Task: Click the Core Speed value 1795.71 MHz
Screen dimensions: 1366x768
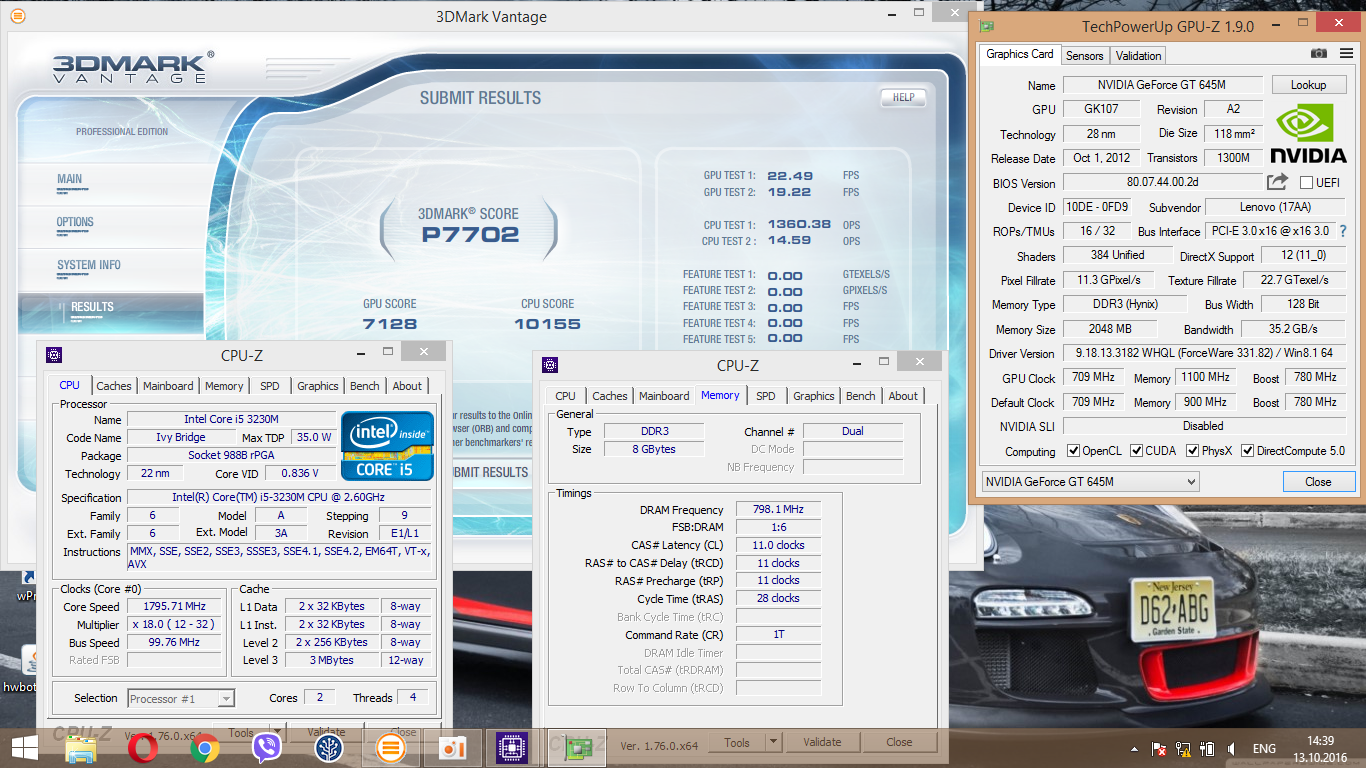Action: (x=175, y=607)
